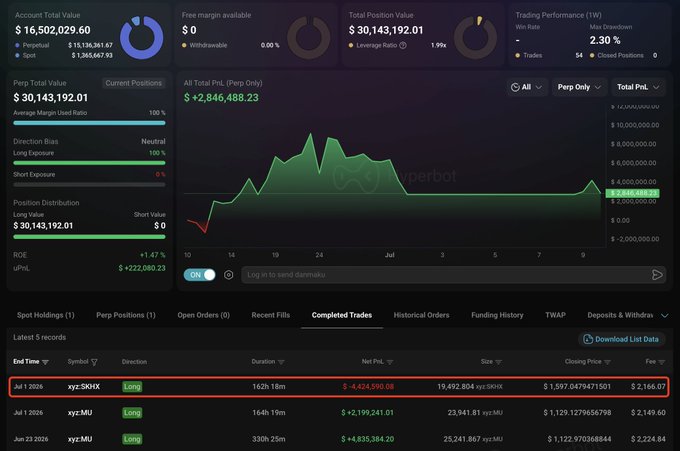Sort by Net PnL column arrow
Screen dimensions: 680x451
[389, 362]
